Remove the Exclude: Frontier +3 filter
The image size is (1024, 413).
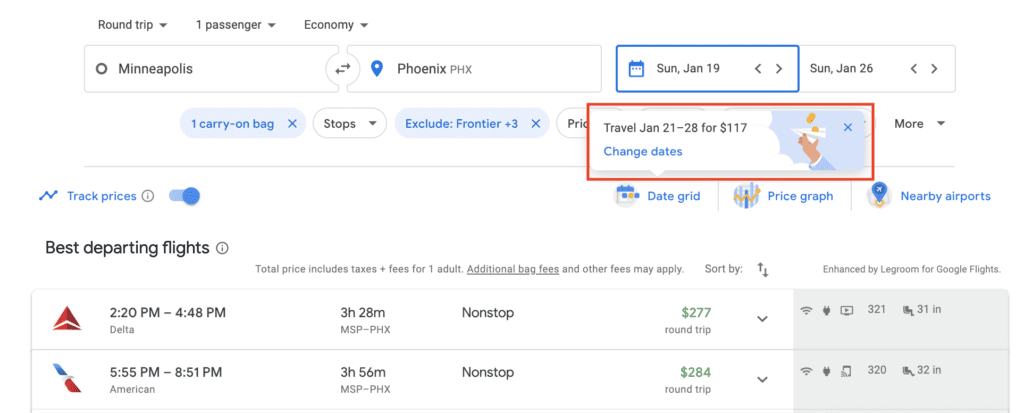point(536,124)
